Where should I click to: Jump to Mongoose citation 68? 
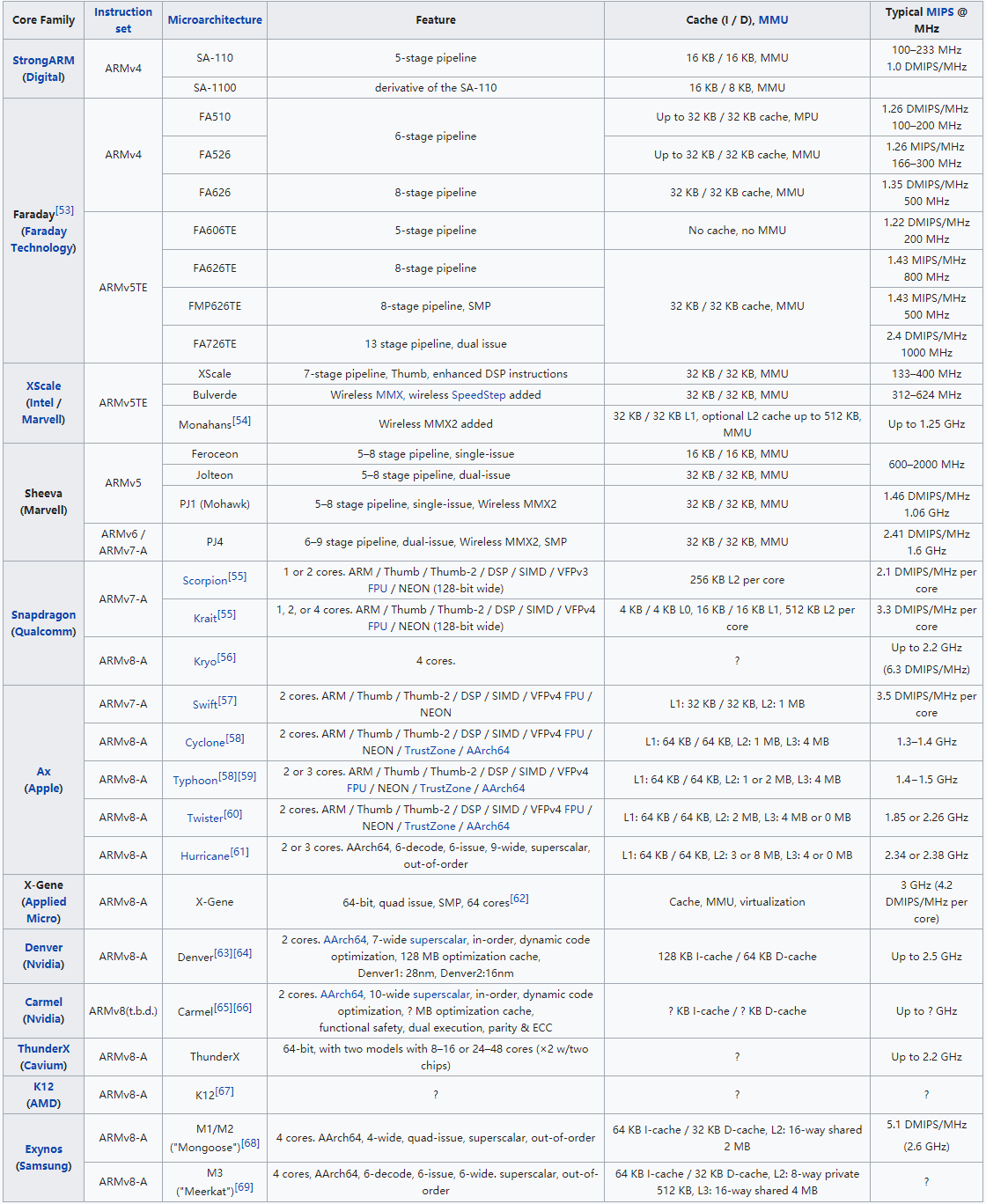tap(251, 1143)
